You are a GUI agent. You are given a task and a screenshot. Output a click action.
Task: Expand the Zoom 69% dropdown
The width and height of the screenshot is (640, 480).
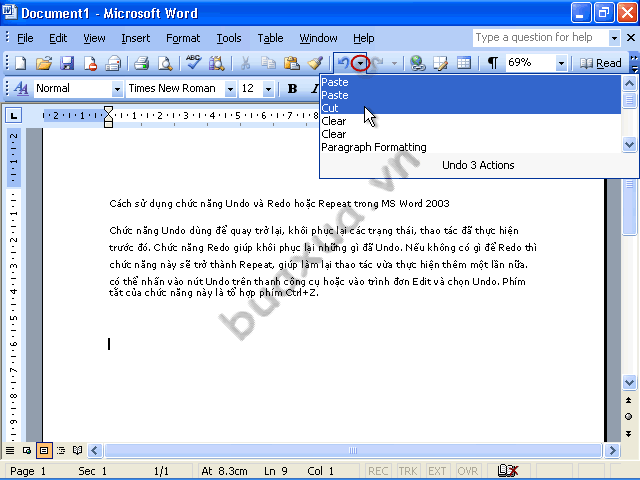tap(561, 63)
